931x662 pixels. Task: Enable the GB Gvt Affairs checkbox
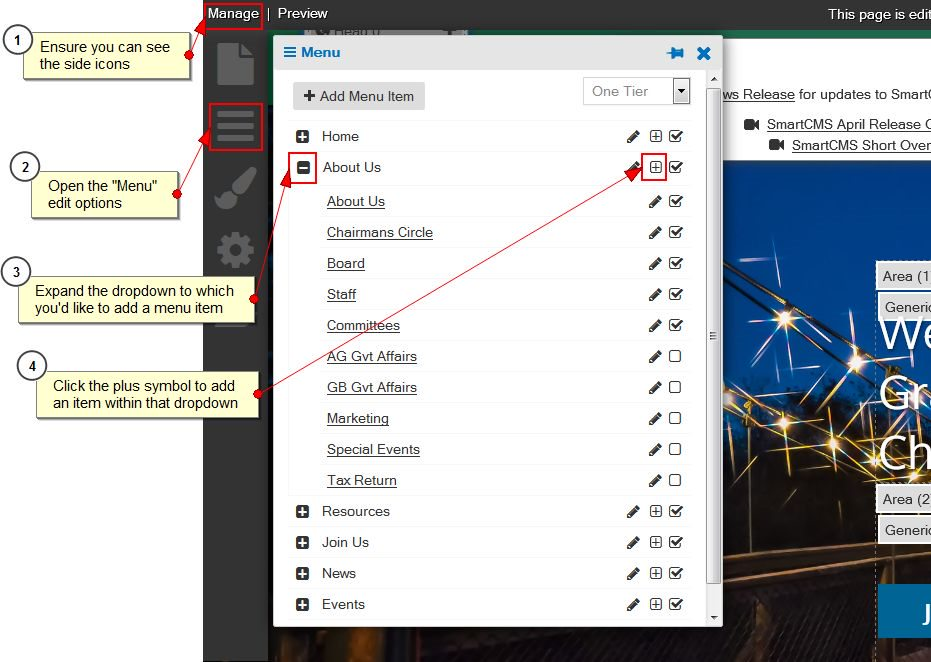(675, 387)
